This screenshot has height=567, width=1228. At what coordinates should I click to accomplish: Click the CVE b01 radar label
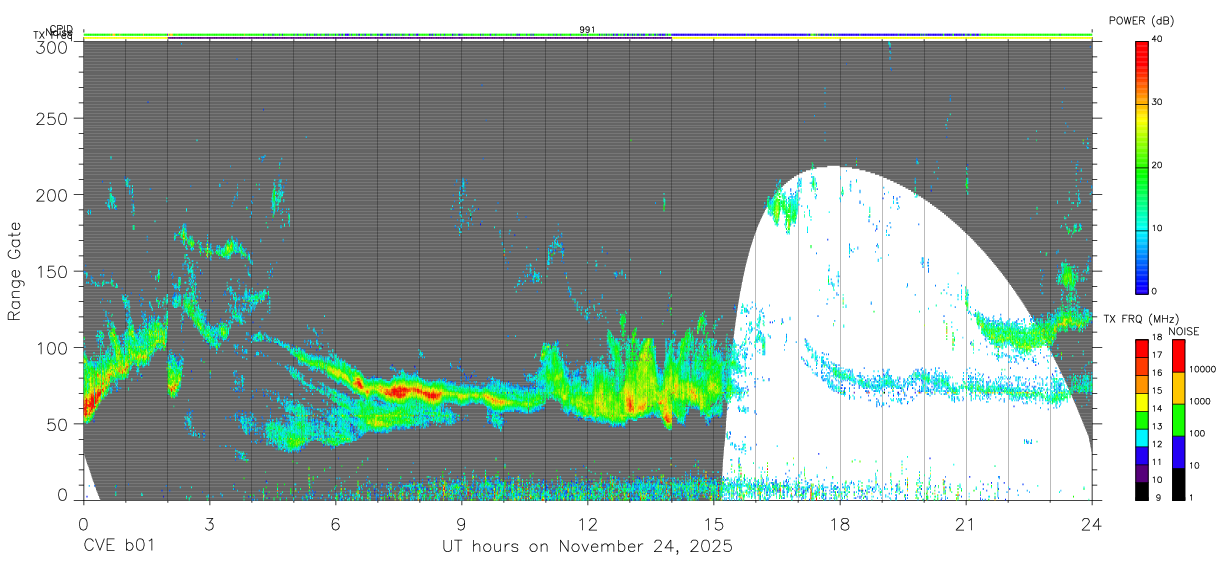118,547
